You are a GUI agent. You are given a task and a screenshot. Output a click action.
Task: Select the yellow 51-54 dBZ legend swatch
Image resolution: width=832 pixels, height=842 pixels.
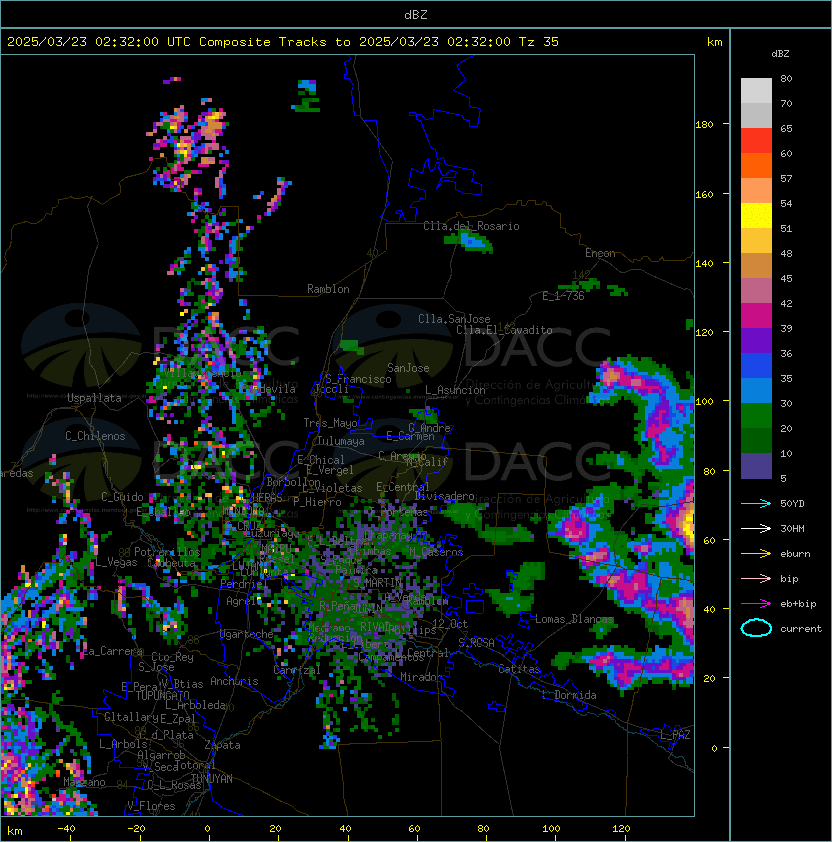(x=756, y=216)
